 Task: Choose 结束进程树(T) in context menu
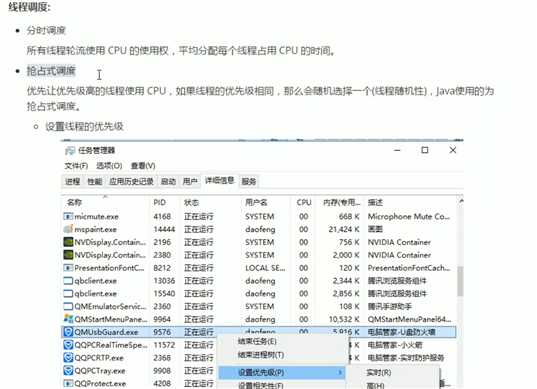tap(261, 355)
